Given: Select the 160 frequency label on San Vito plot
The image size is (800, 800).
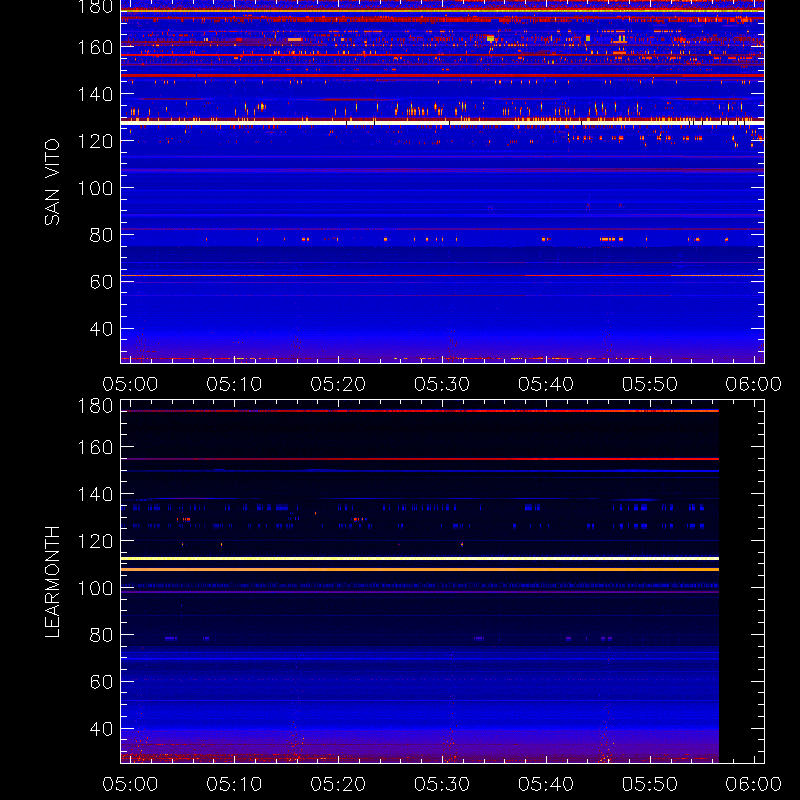Looking at the screenshot, I should point(95,47).
